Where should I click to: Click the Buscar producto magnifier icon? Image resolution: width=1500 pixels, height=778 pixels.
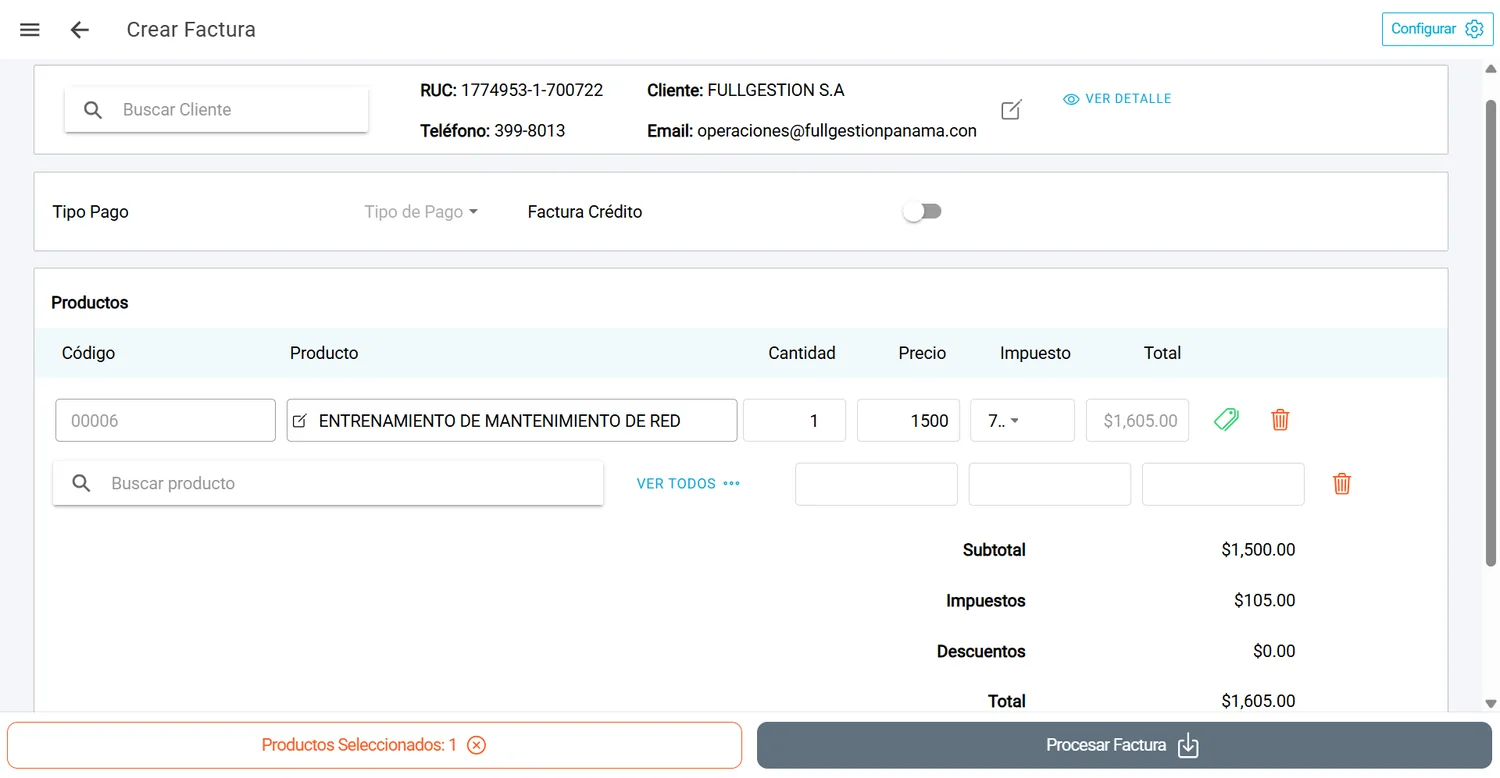click(82, 484)
